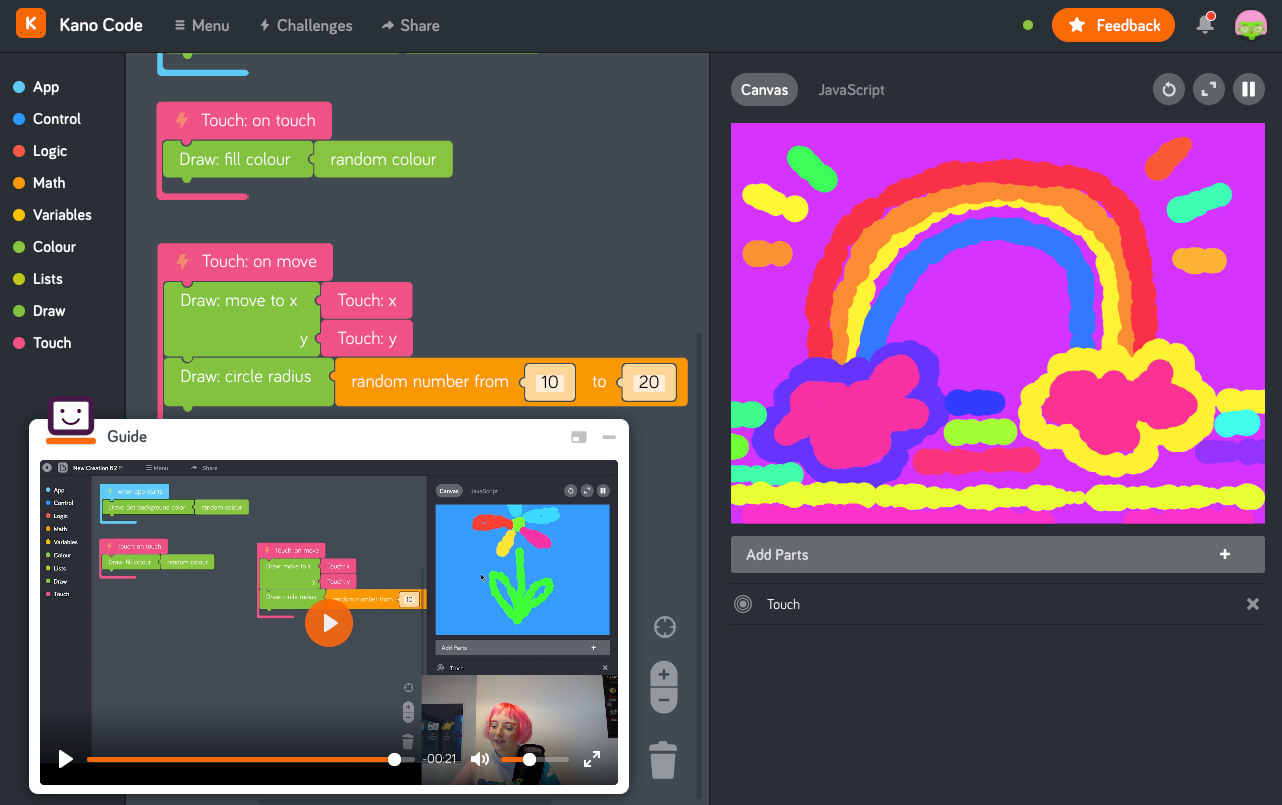Open the Menu dropdown
This screenshot has width=1282, height=805.
point(201,25)
